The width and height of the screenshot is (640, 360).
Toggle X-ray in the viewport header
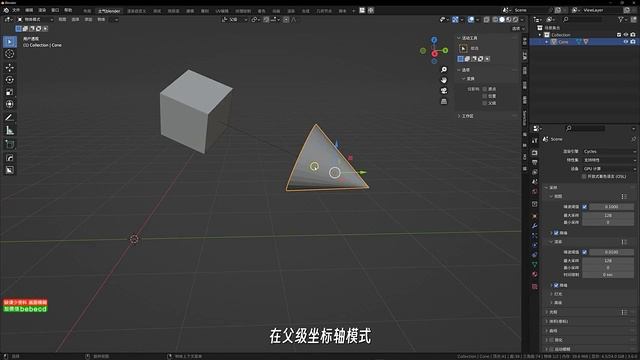pyautogui.click(x=487, y=19)
